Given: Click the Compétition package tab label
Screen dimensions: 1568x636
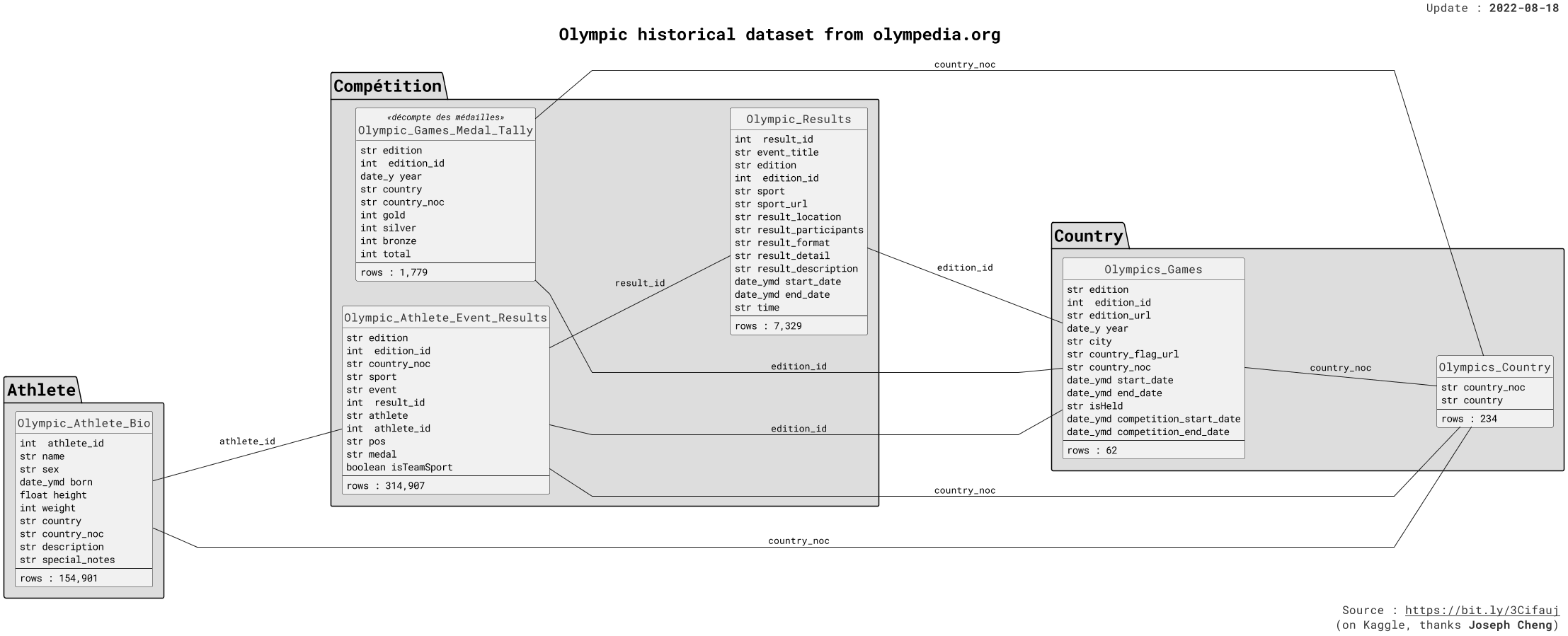Looking at the screenshot, I should tap(387, 86).
